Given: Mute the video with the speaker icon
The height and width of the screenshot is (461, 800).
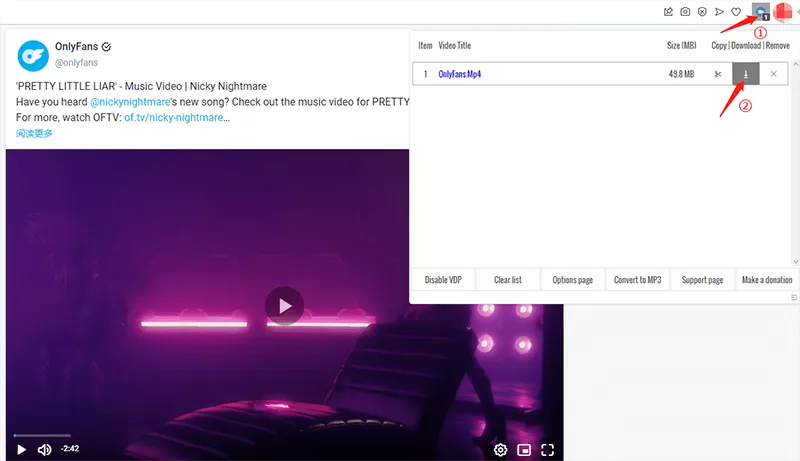Looking at the screenshot, I should [x=44, y=450].
